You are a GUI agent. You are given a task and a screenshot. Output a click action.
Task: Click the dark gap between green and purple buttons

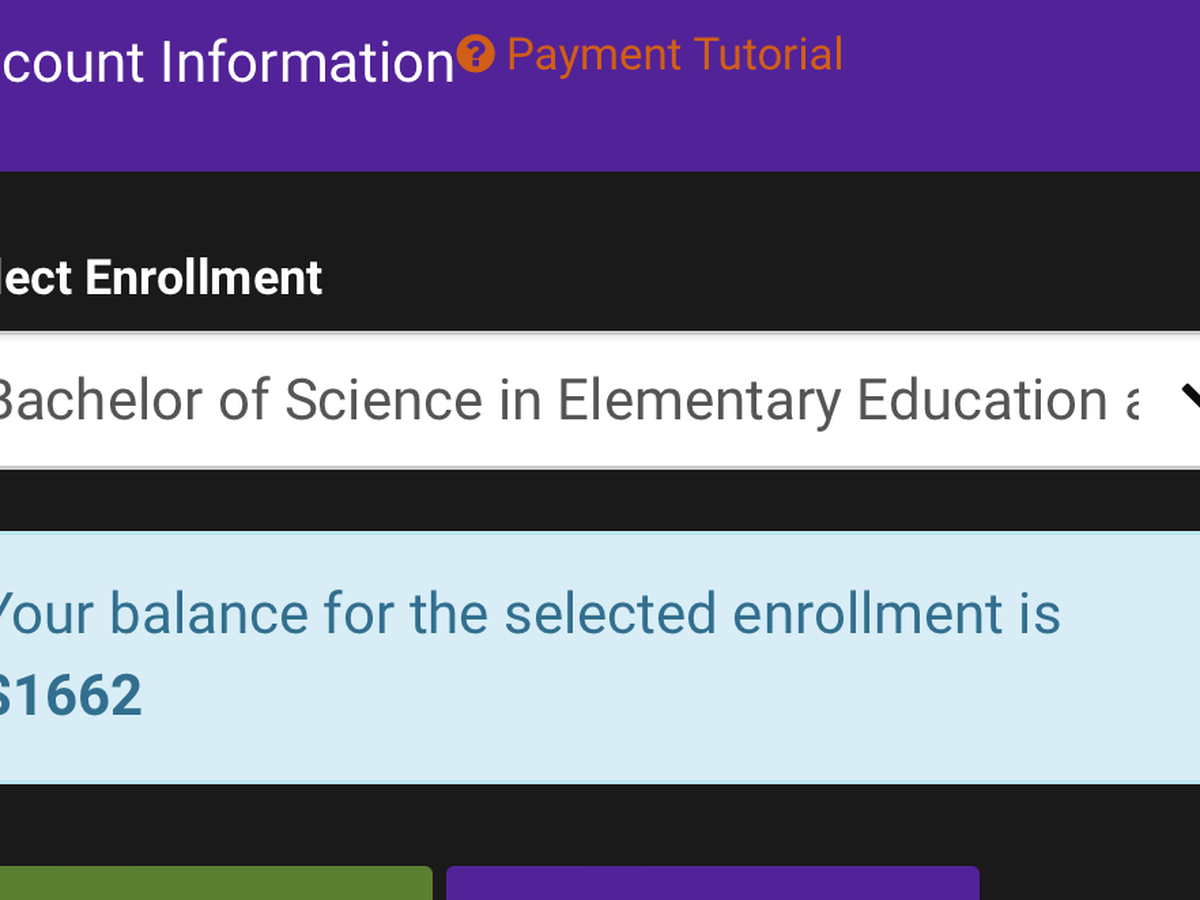pyautogui.click(x=439, y=884)
